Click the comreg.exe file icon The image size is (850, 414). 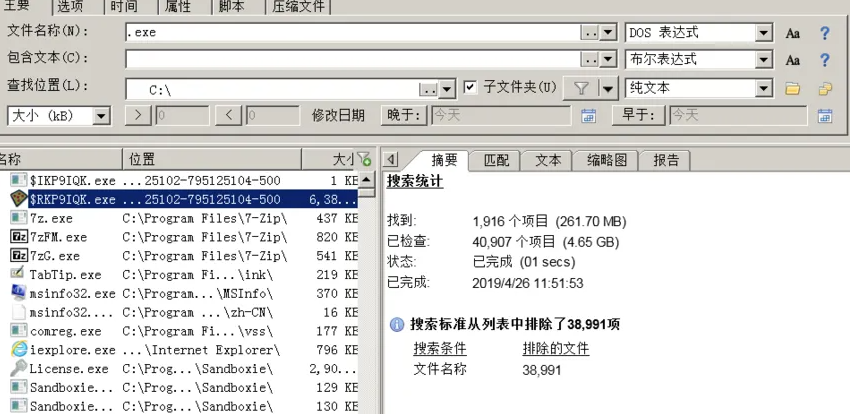click(19, 331)
